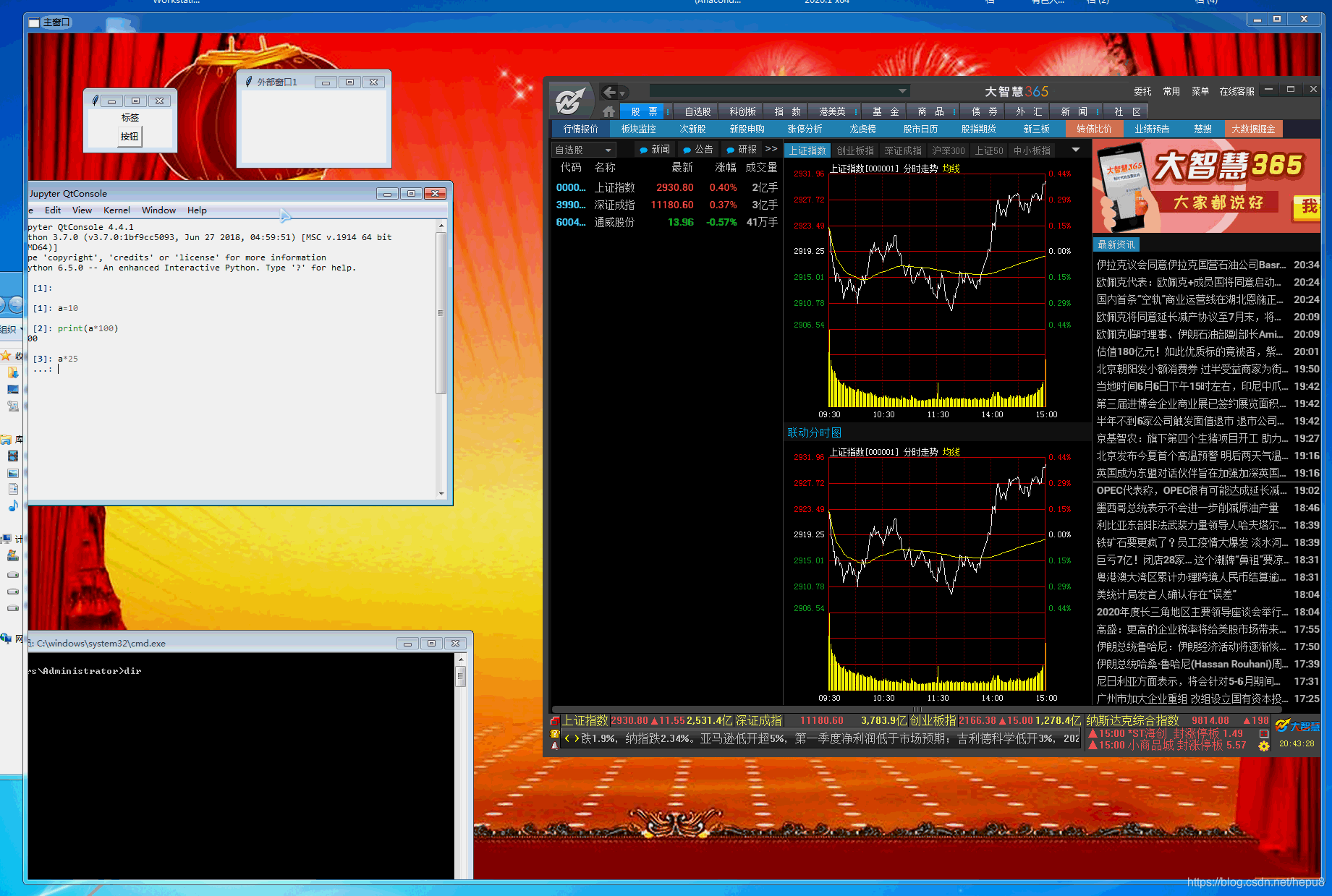The width and height of the screenshot is (1332, 896).
Task: Switch to 中小板指 chart tab
Action: pyautogui.click(x=1032, y=150)
